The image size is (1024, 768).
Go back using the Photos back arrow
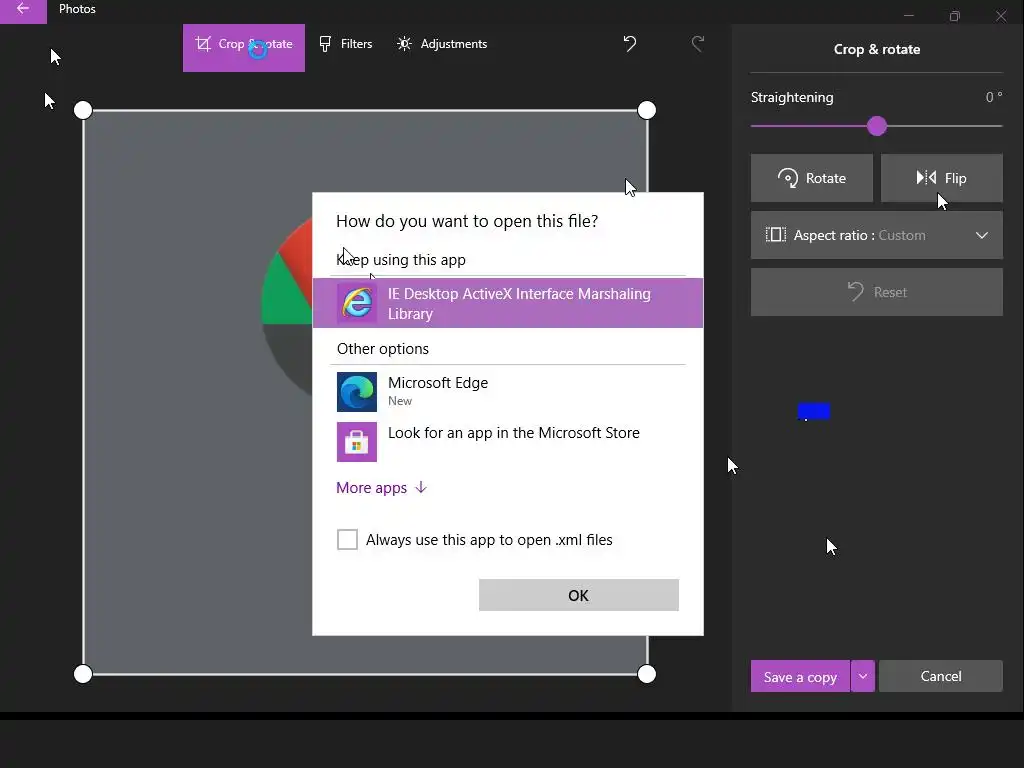click(23, 9)
